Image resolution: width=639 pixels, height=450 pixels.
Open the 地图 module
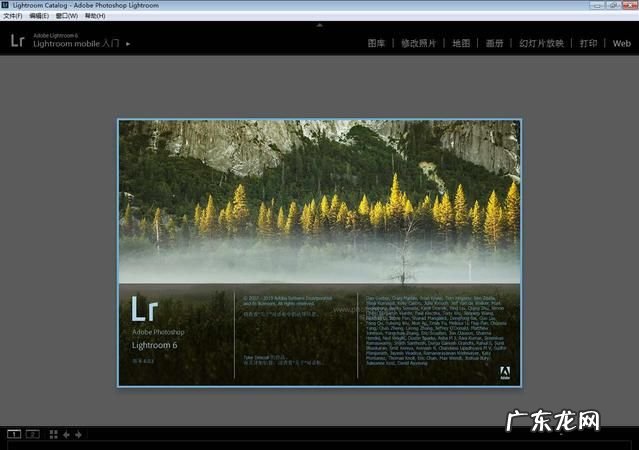(461, 43)
